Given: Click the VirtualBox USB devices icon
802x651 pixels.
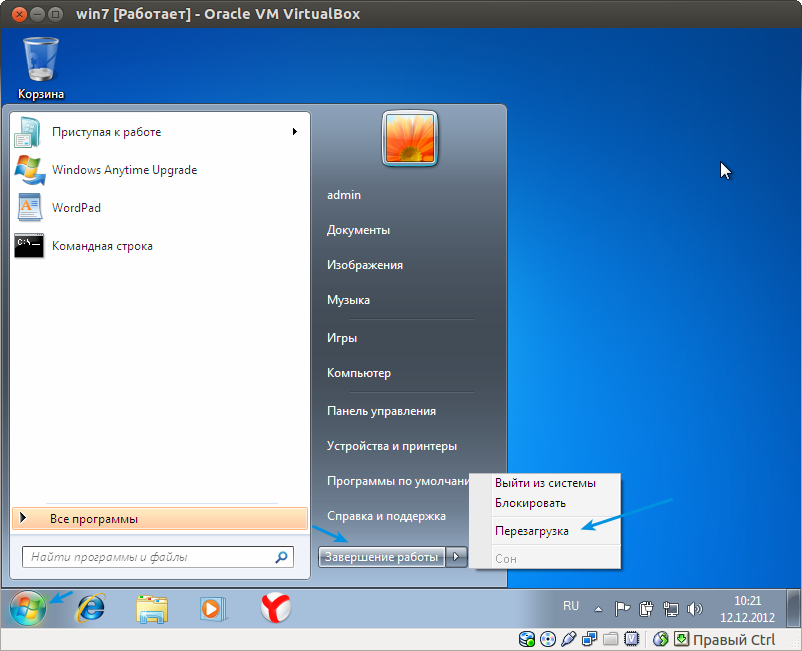Looking at the screenshot, I should click(x=569, y=639).
